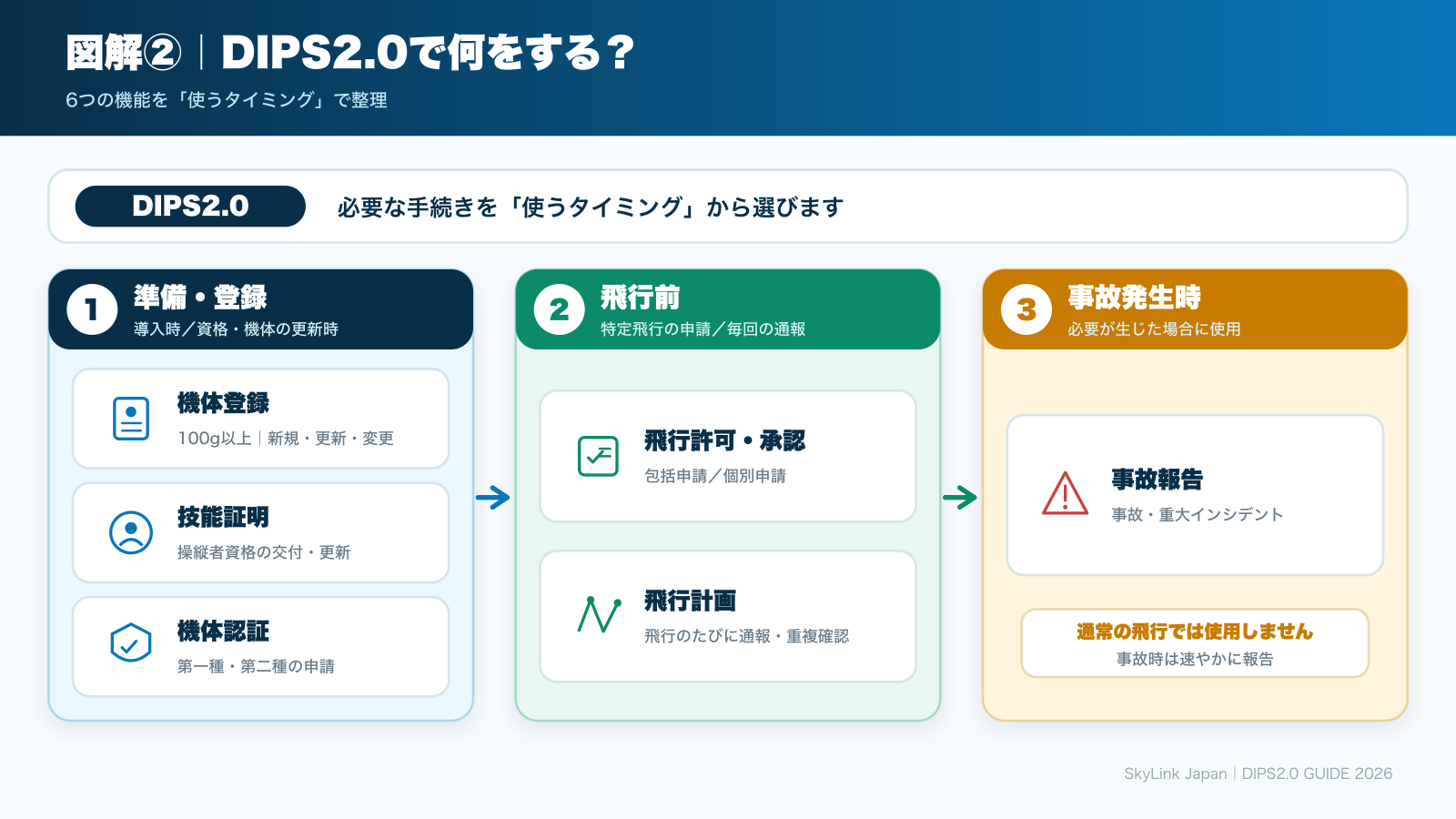The image size is (1456, 819).
Task: Click the subheading 導入時／資格・機体の更新時
Action: click(236, 329)
